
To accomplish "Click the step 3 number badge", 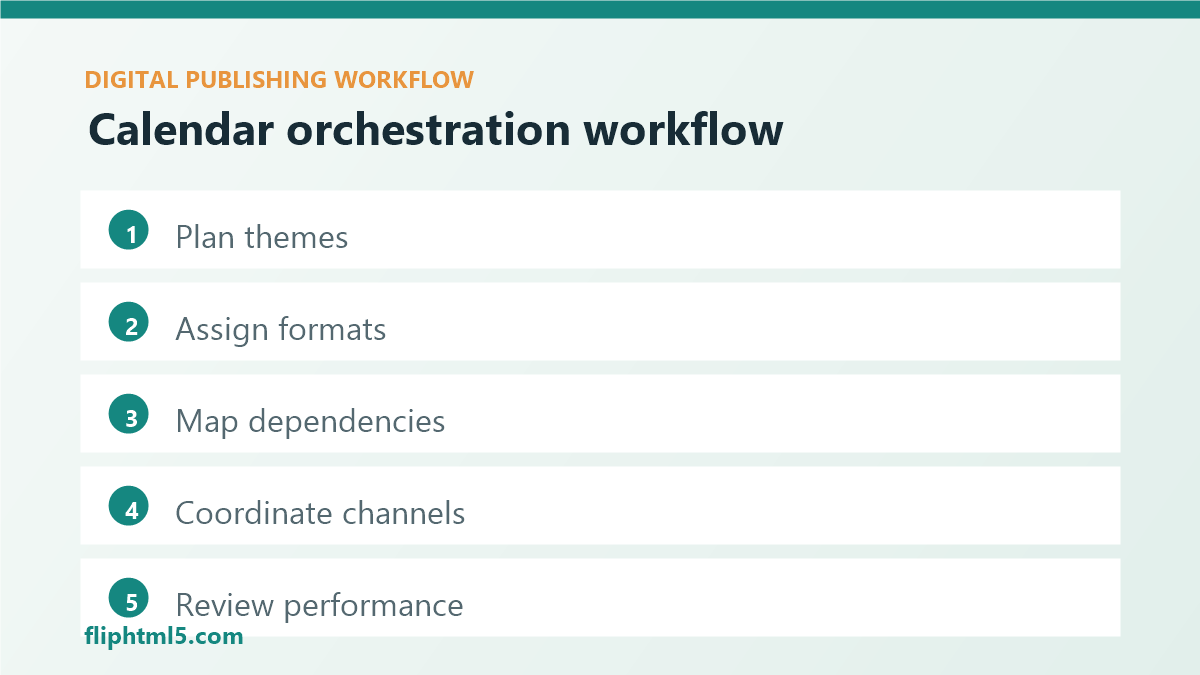I will pos(129,415).
